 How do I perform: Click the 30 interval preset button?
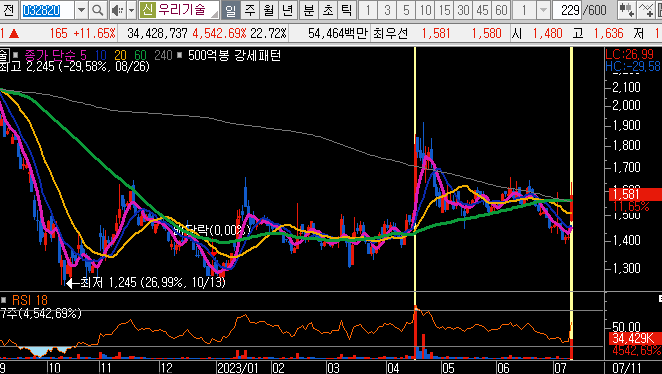click(x=464, y=10)
